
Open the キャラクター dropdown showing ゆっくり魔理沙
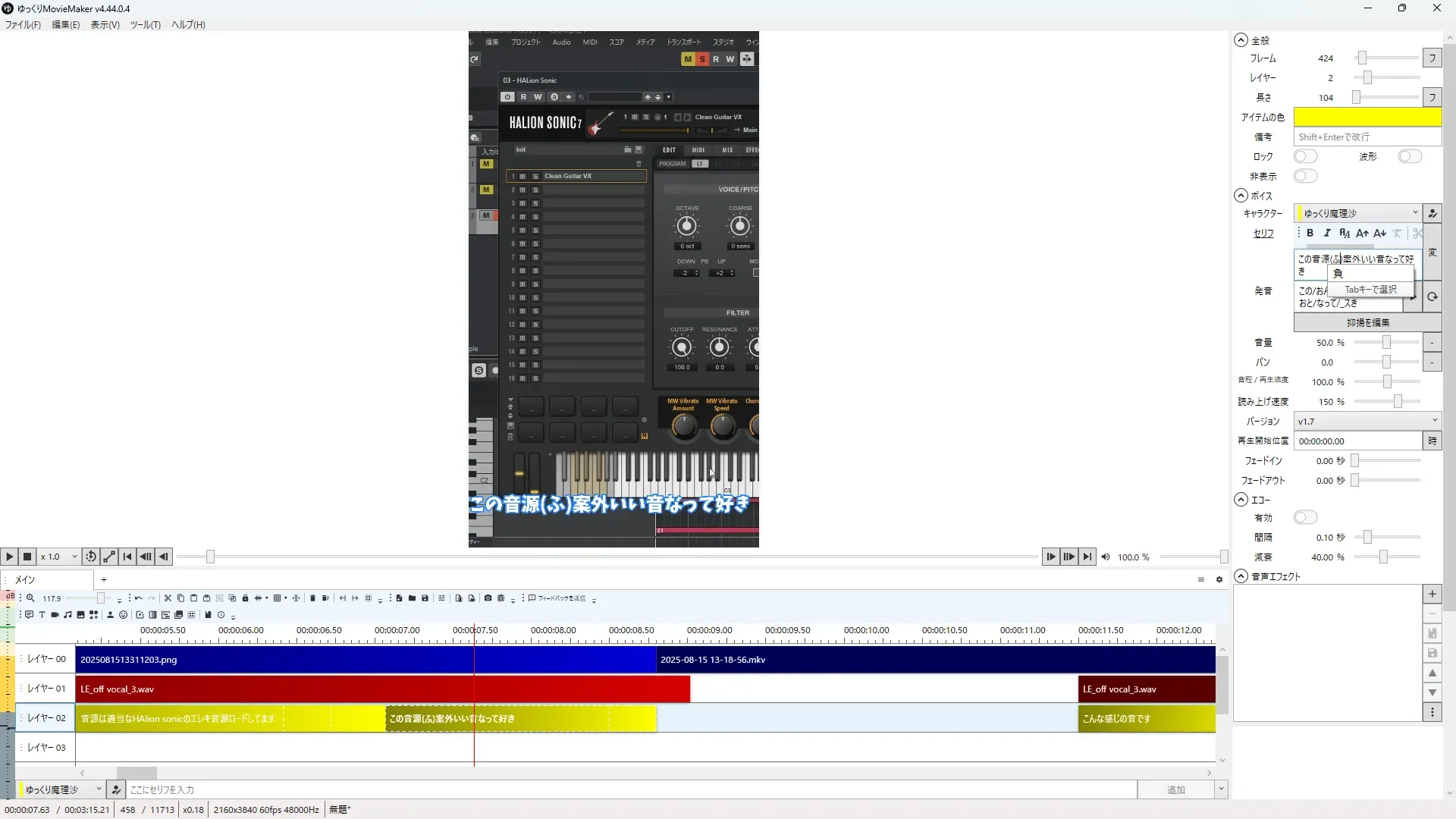click(x=1357, y=214)
